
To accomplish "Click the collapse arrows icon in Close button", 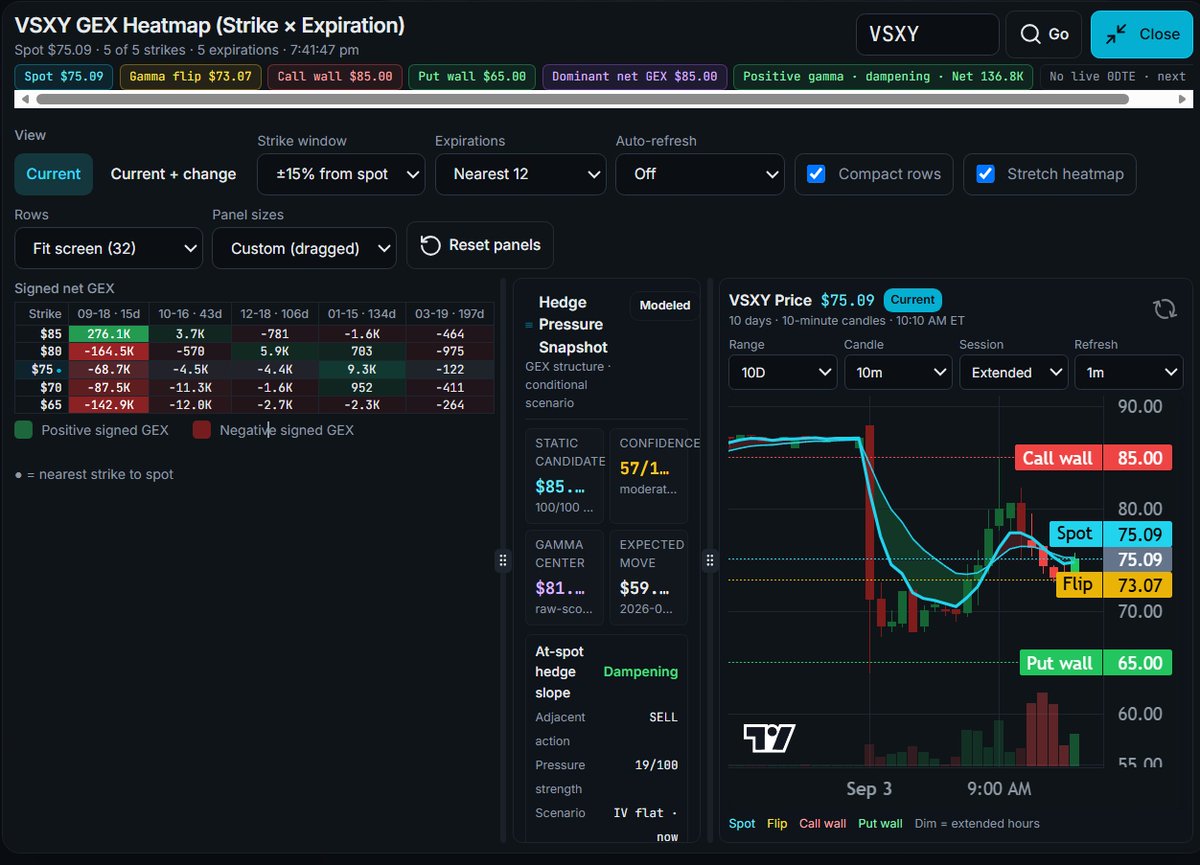I will pyautogui.click(x=1116, y=34).
